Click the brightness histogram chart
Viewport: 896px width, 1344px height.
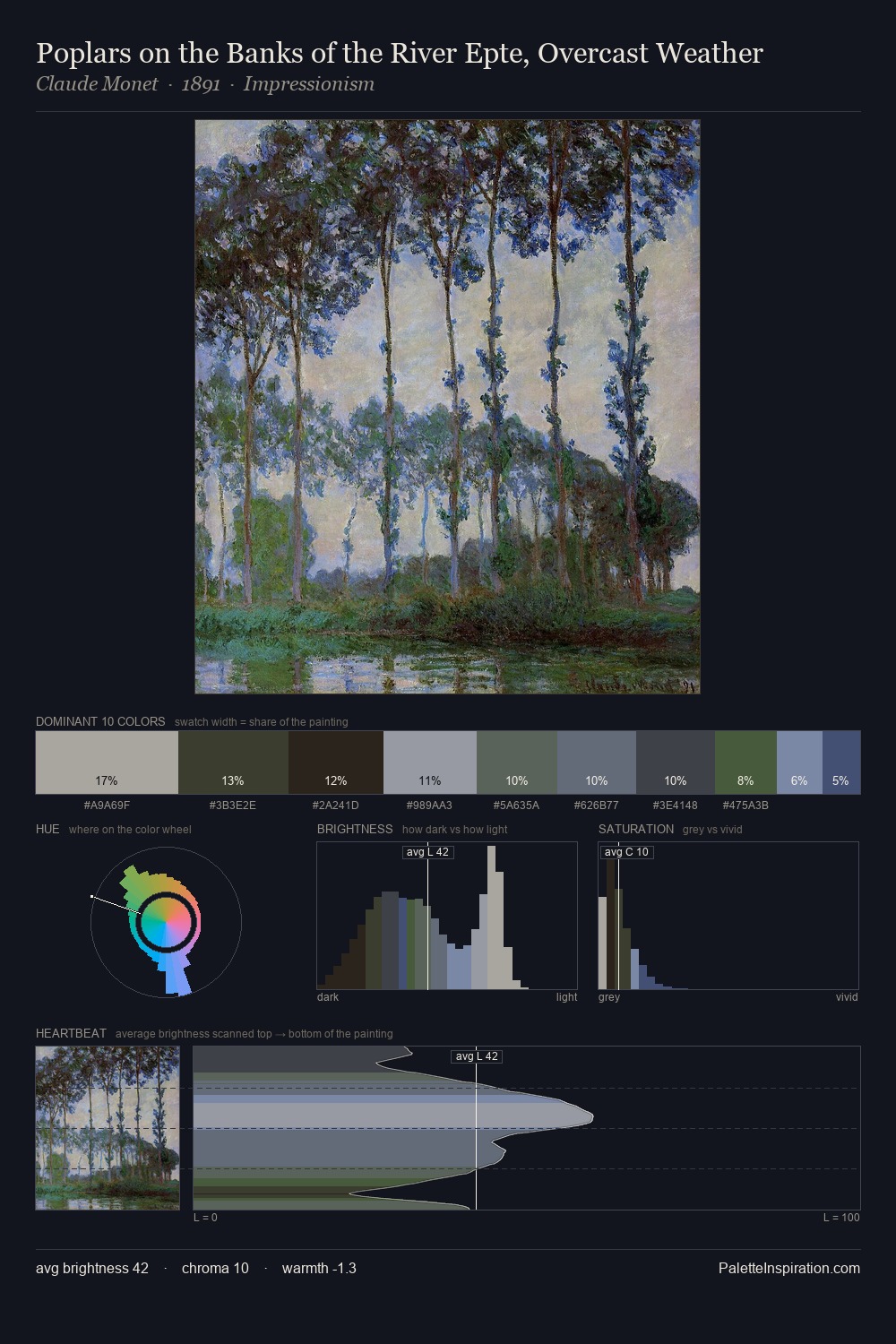(x=447, y=916)
